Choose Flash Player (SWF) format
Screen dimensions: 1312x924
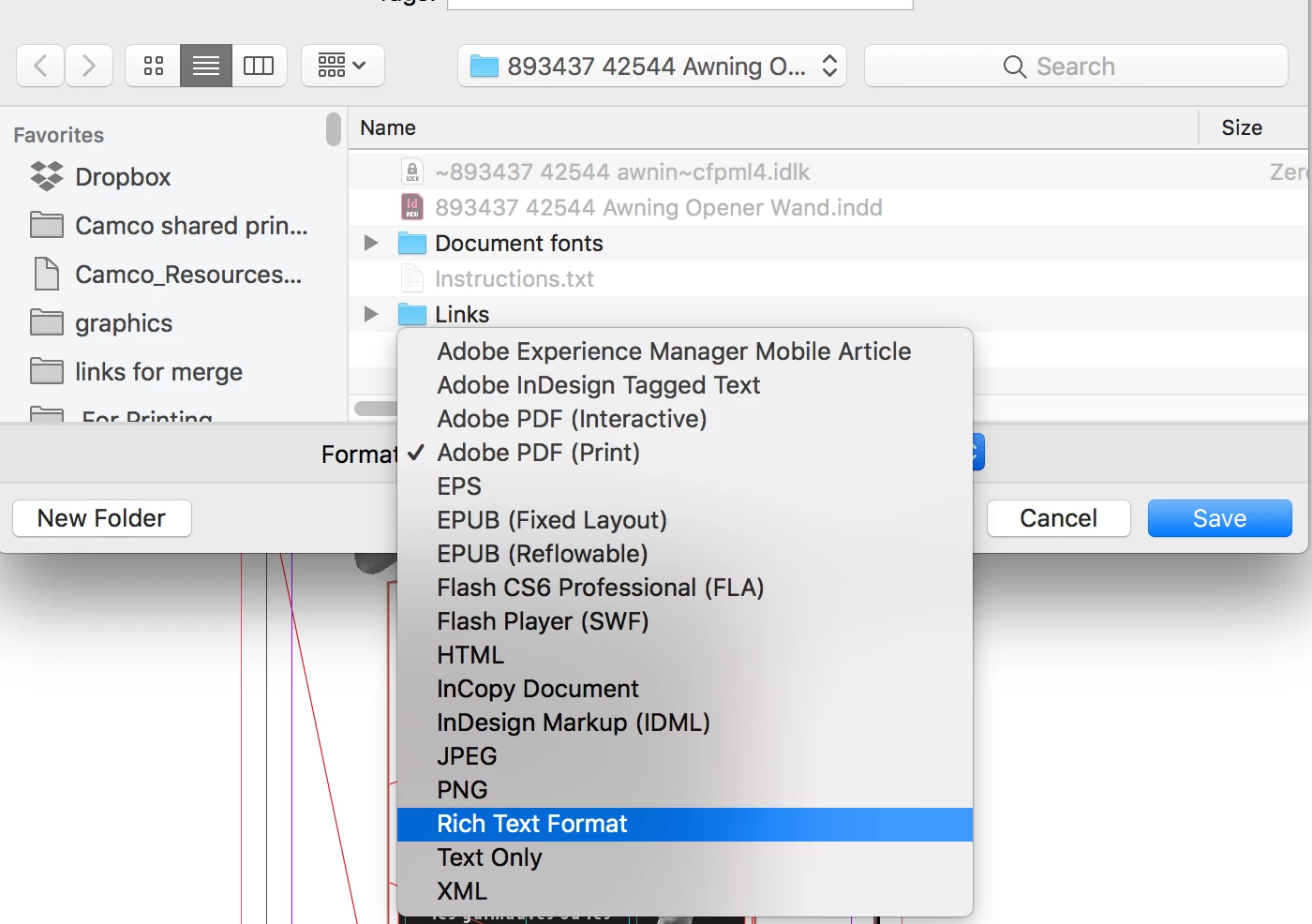[x=685, y=621]
